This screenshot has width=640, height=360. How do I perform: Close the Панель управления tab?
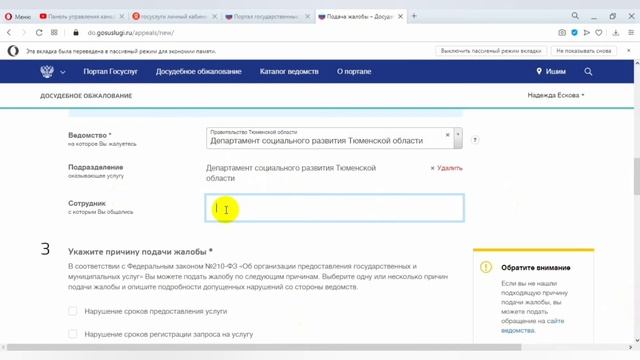[122, 16]
